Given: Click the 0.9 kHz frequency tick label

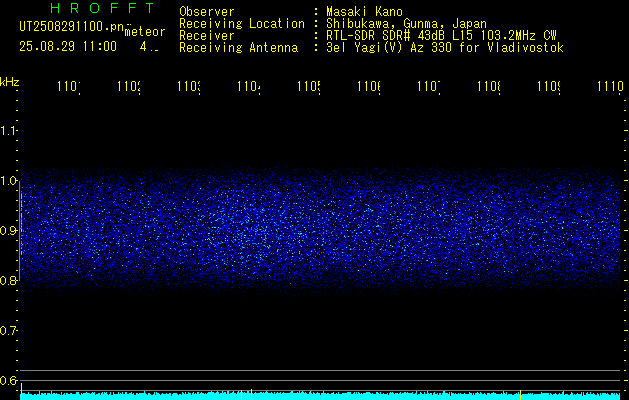Looking at the screenshot, I should [9, 231].
